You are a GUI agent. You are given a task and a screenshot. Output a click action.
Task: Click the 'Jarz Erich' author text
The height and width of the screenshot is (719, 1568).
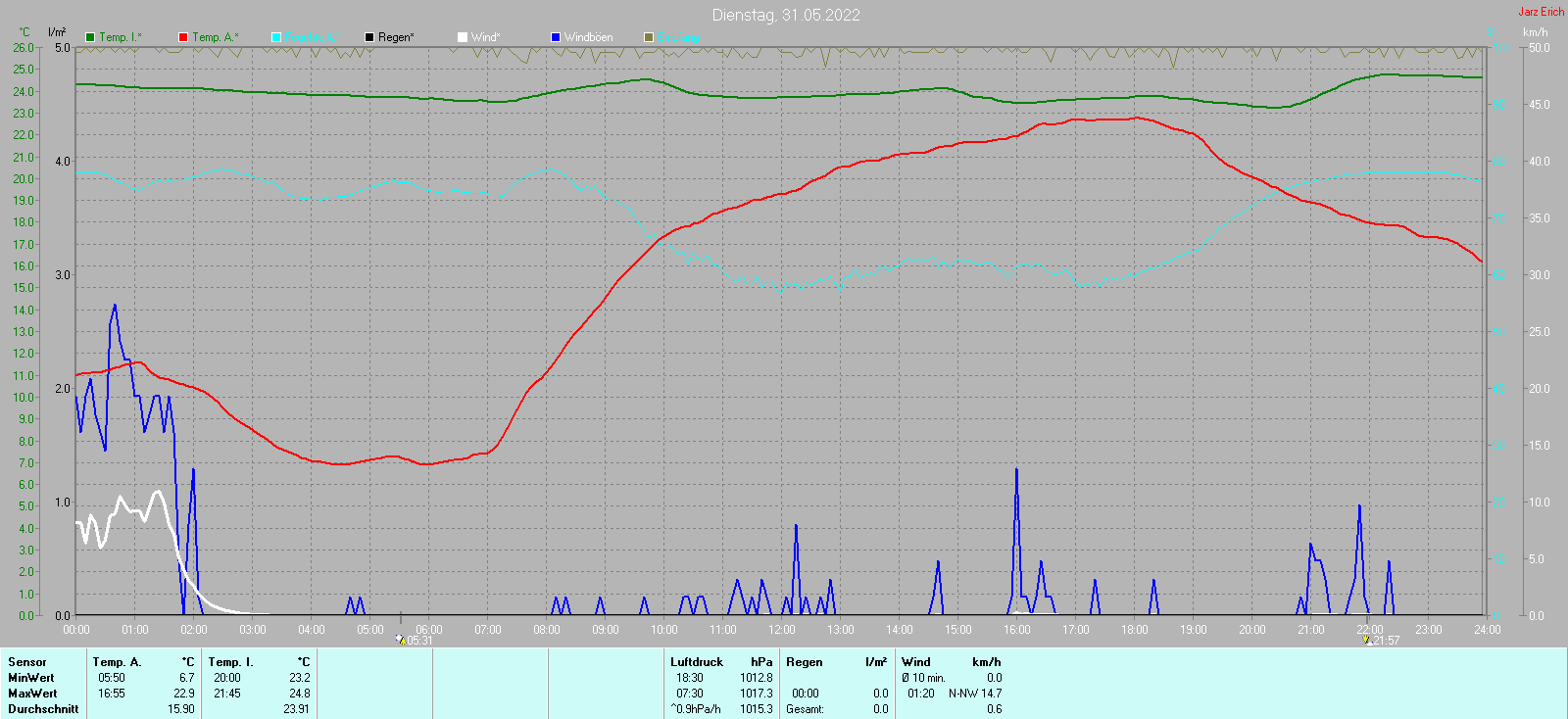pos(1542,12)
